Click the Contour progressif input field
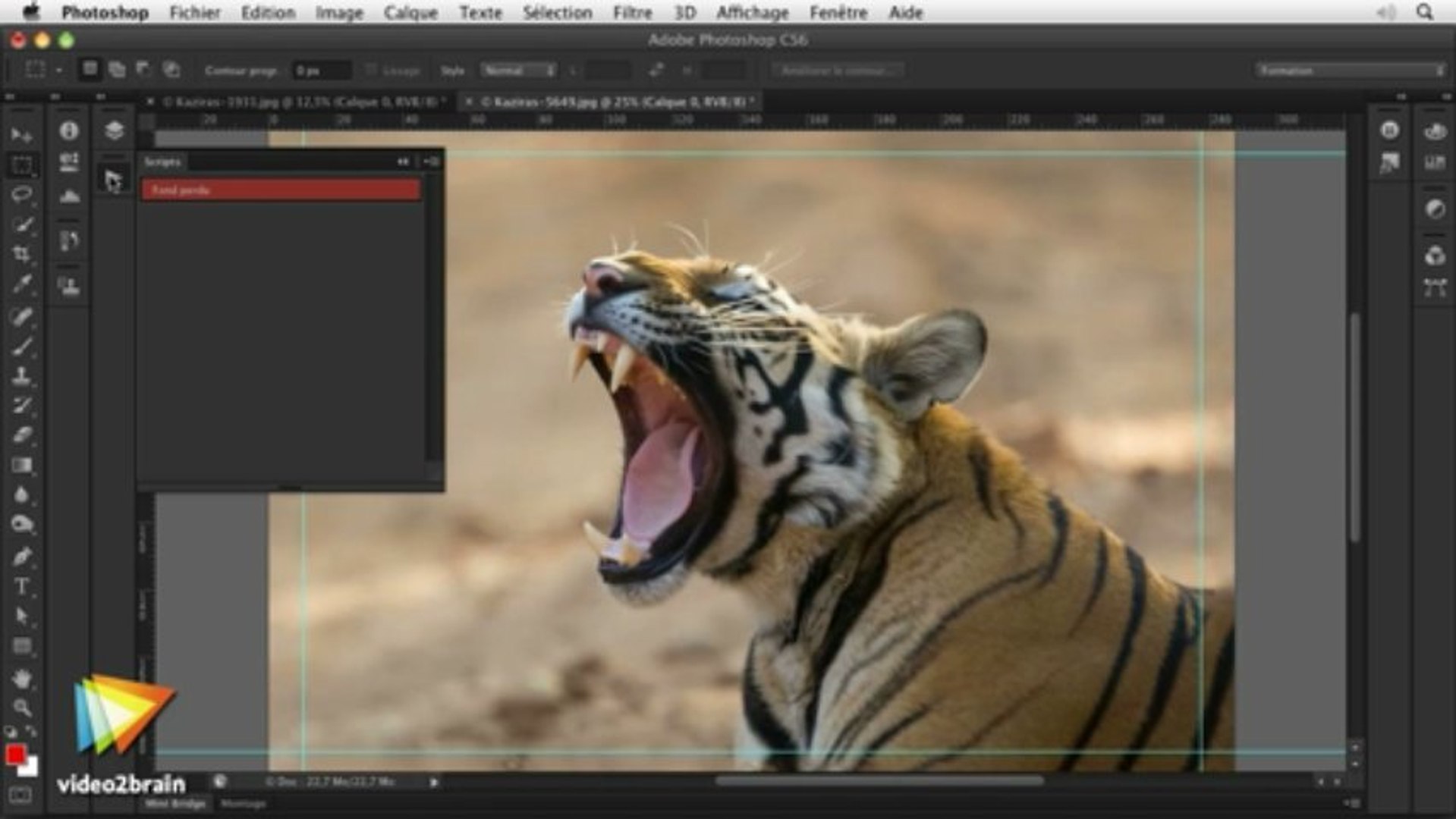The height and width of the screenshot is (819, 1456). (x=322, y=71)
